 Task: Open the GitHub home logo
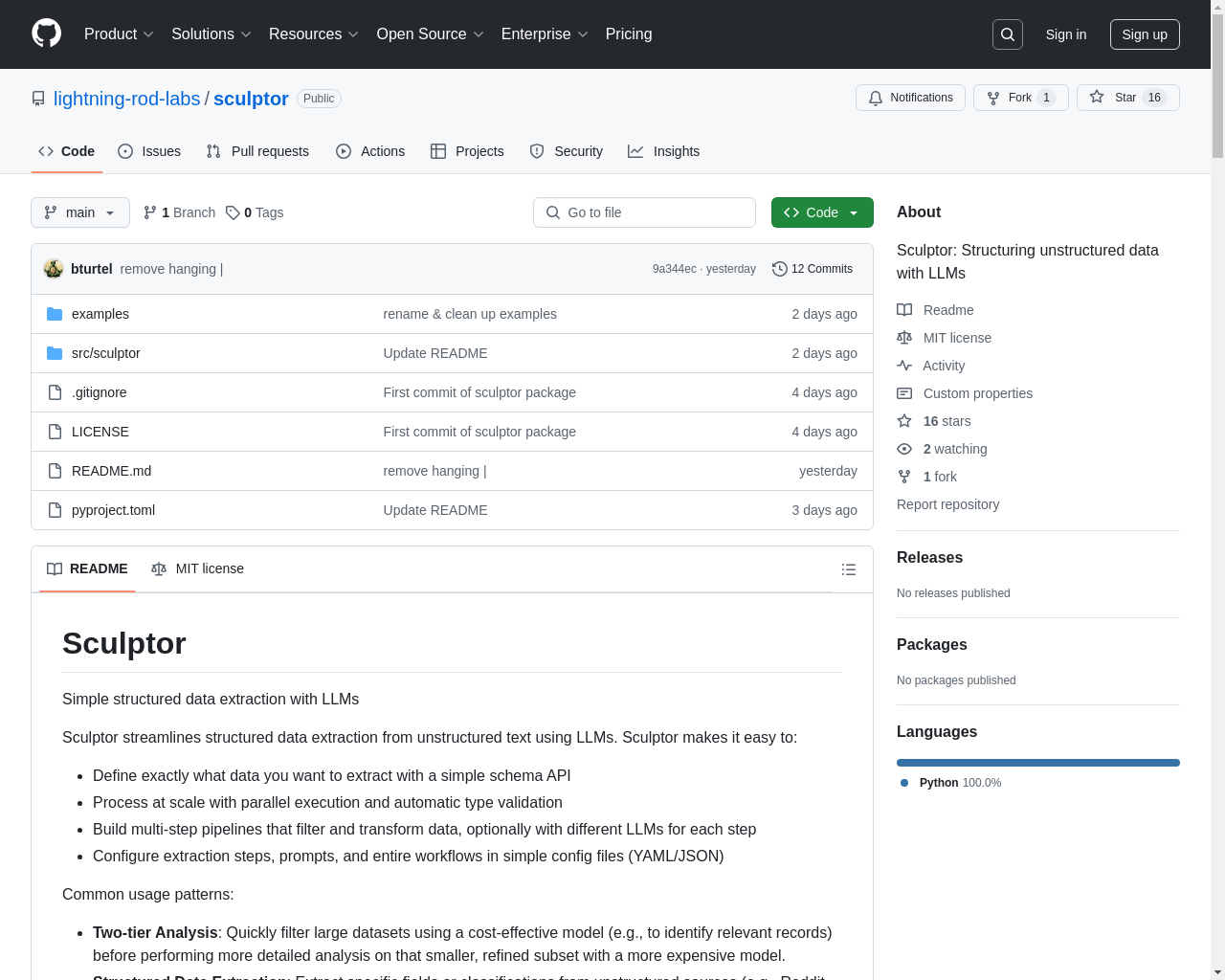47,33
